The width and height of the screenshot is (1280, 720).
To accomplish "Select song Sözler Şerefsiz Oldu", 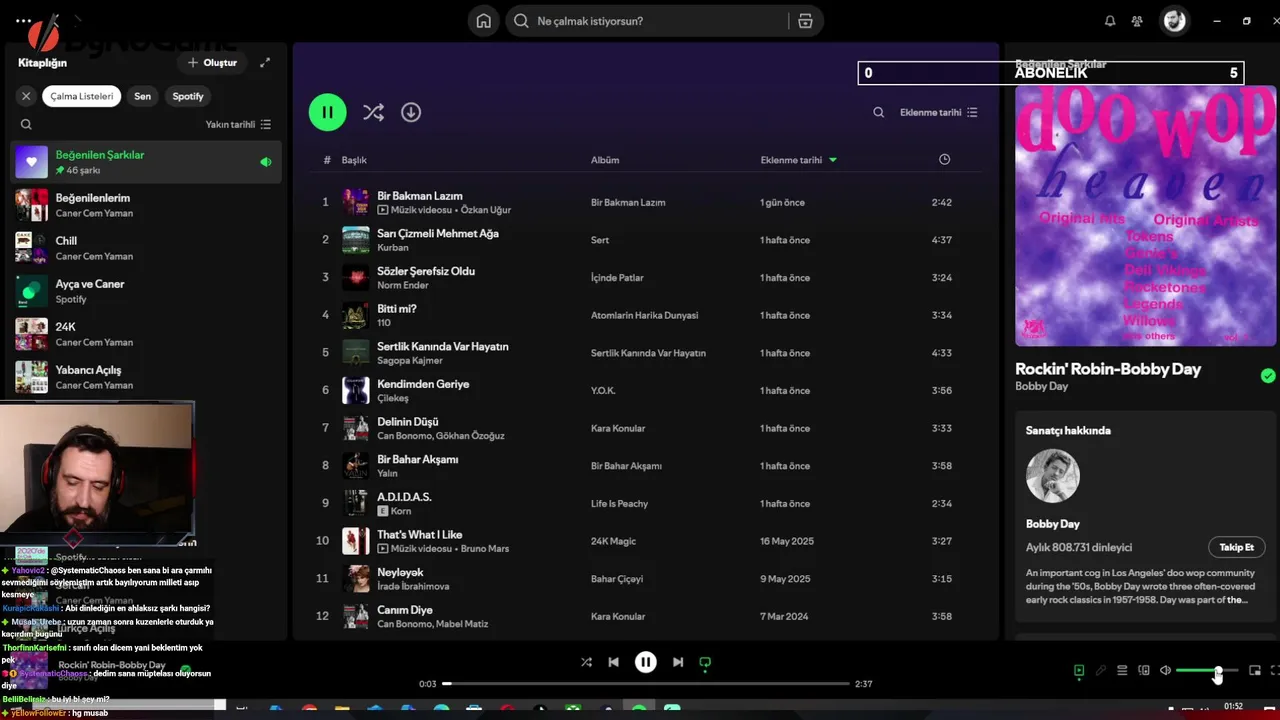I will click(645, 277).
